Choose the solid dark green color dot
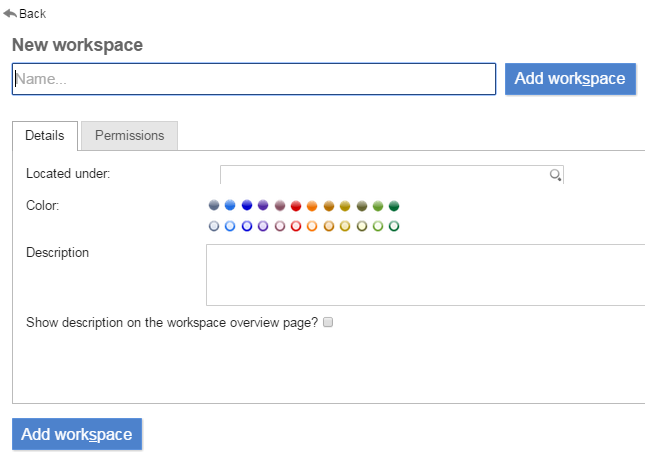The image size is (645, 462). [394, 205]
